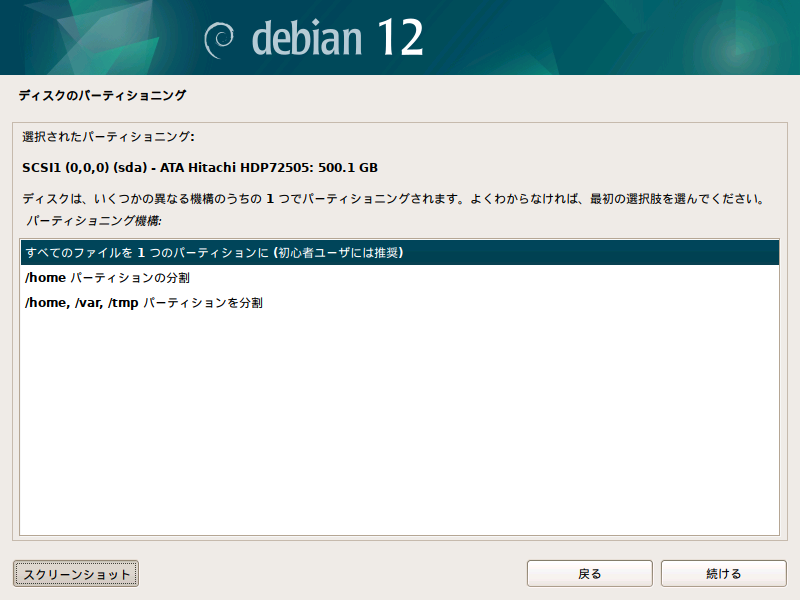Click the SCSI1 (0,0,0) disk identifier text
The width and height of the screenshot is (800, 600).
coord(65,168)
